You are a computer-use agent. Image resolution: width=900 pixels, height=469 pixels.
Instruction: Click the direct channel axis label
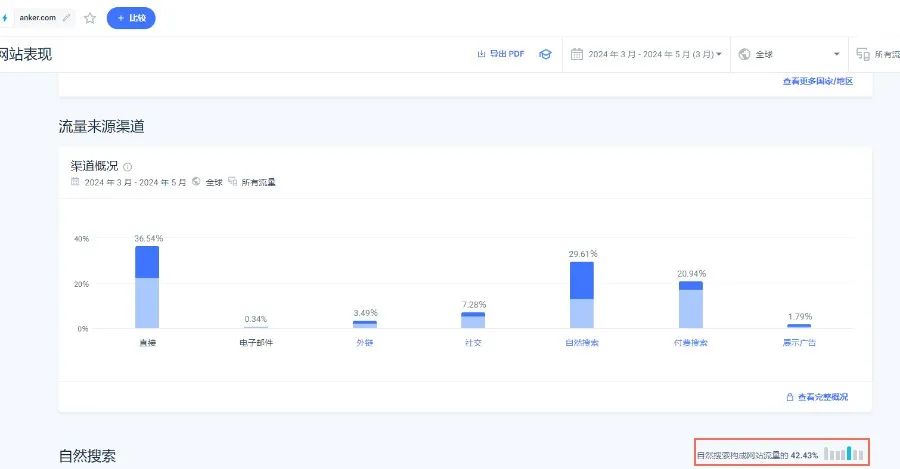click(x=148, y=343)
